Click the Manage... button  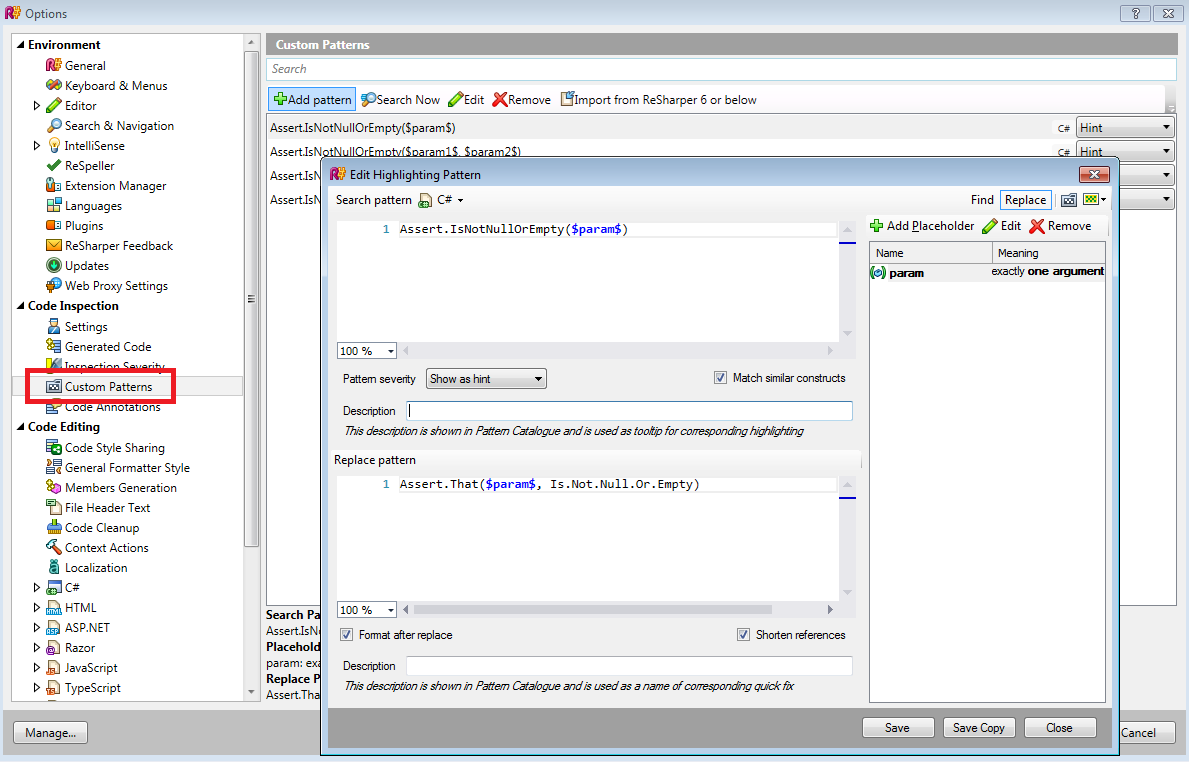[x=50, y=732]
